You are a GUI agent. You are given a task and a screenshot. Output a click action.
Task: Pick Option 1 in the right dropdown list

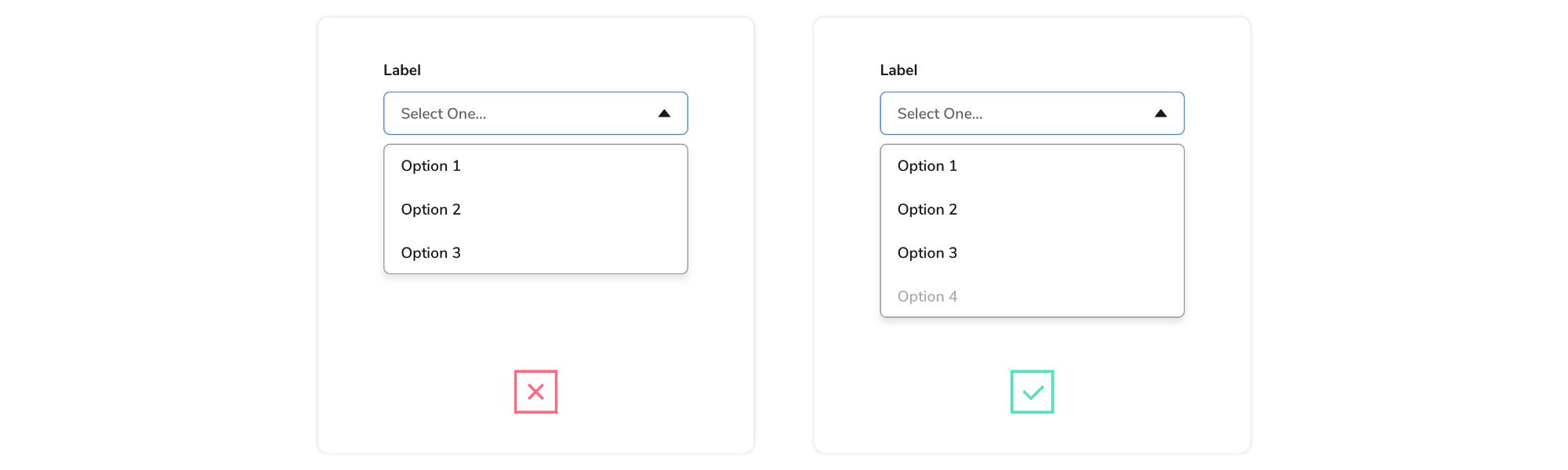tap(927, 166)
